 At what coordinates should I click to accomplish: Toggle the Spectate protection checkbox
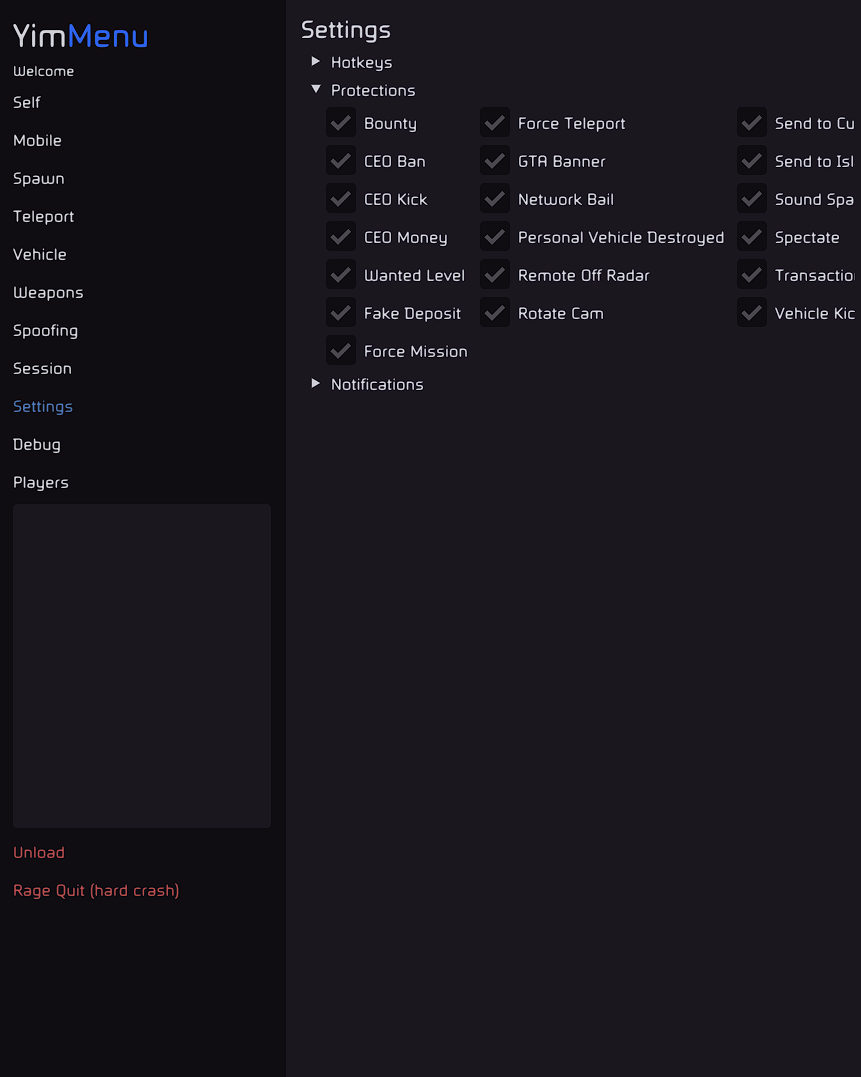coord(751,236)
